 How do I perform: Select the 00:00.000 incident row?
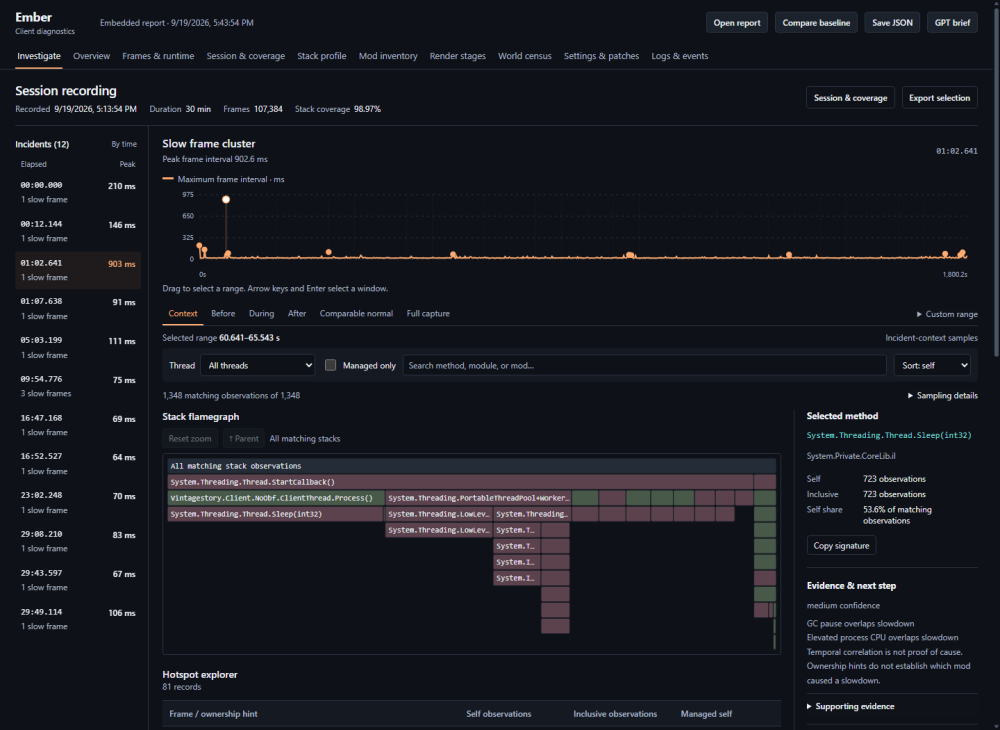pos(78,192)
